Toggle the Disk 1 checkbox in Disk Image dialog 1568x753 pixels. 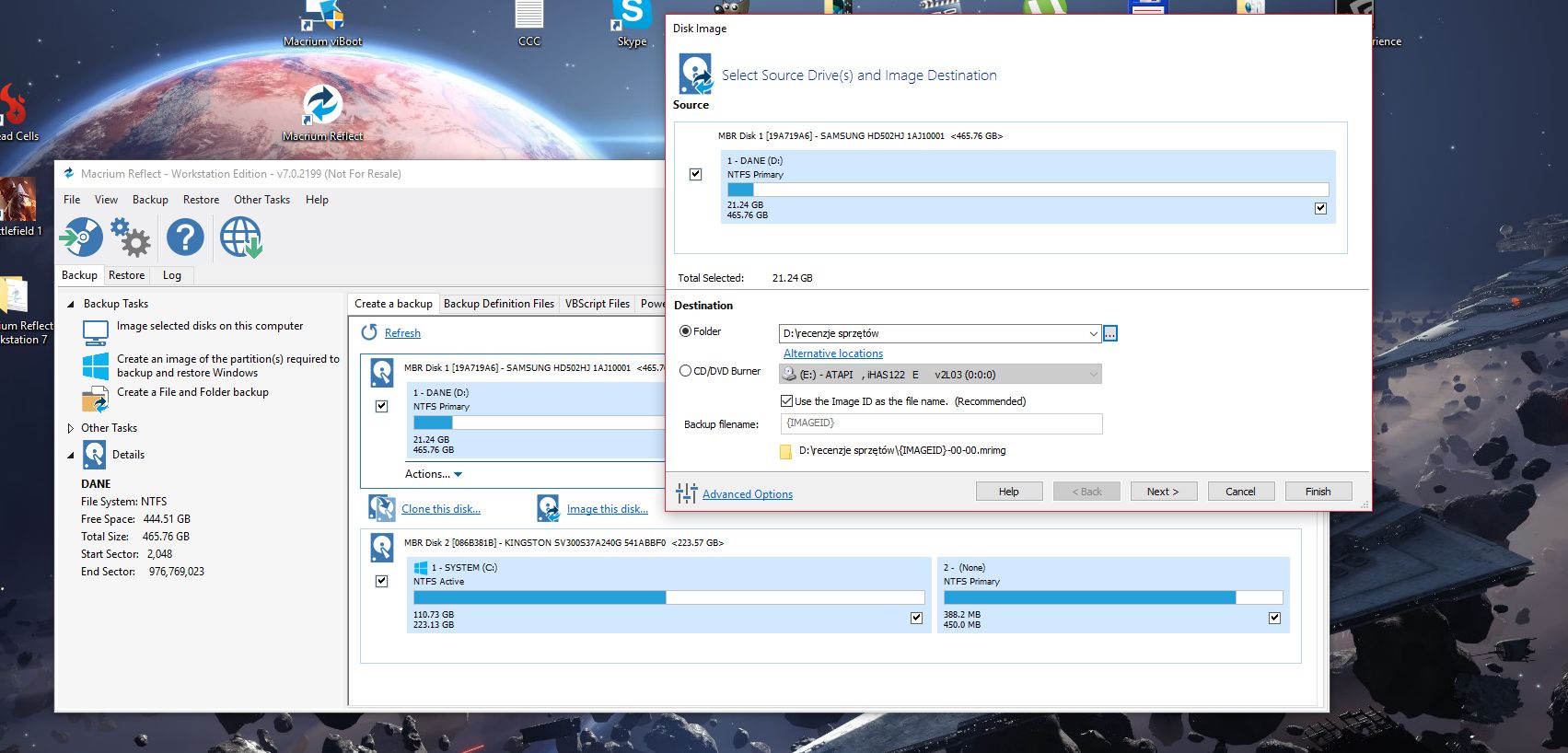coord(695,174)
